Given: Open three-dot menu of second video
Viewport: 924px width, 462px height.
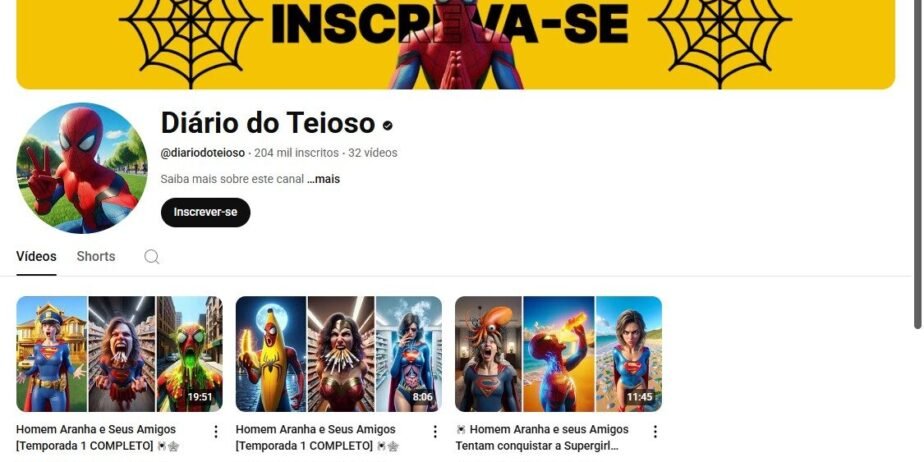Looking at the screenshot, I should [435, 432].
